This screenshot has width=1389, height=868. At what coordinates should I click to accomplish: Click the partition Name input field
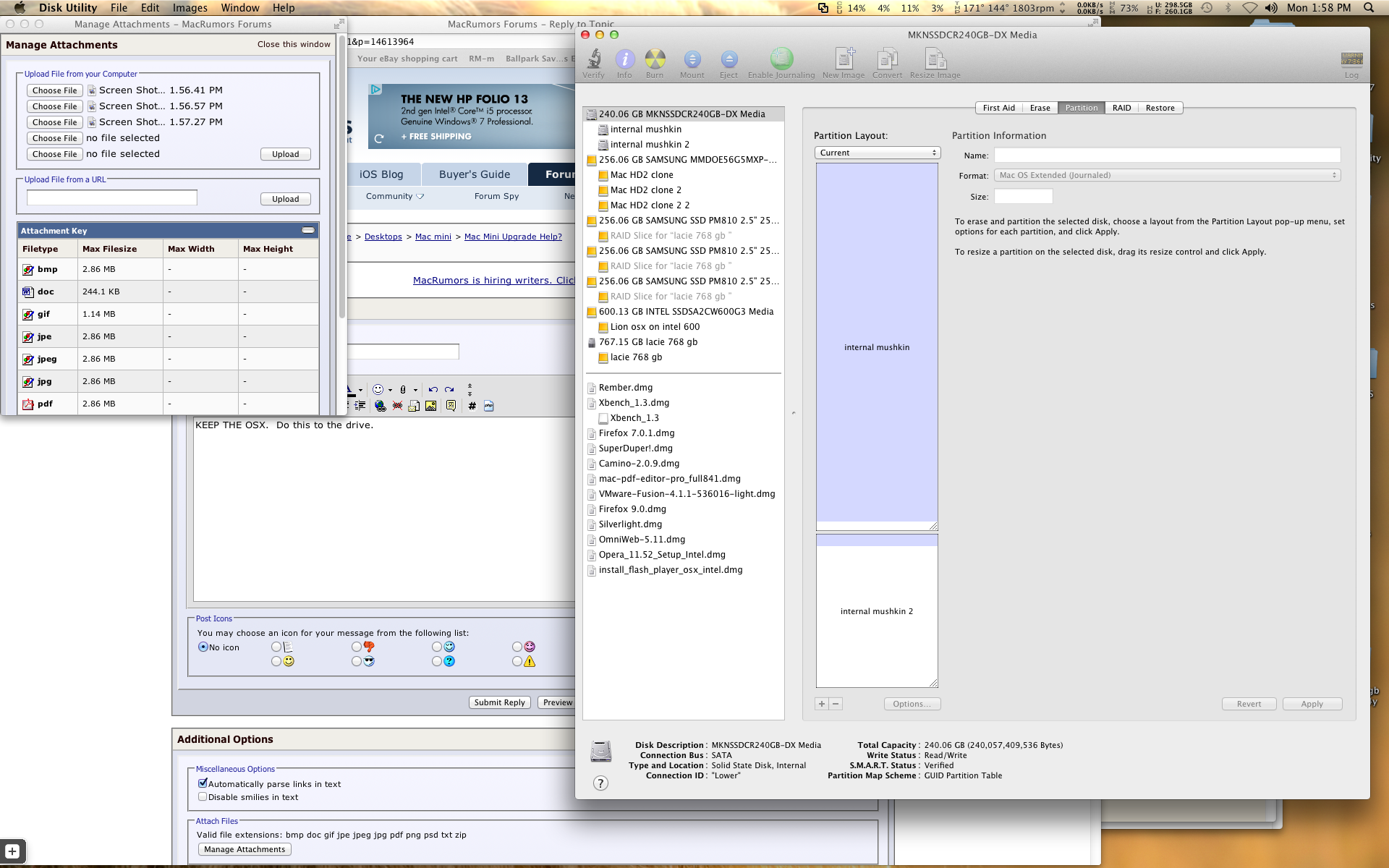[x=1166, y=156]
